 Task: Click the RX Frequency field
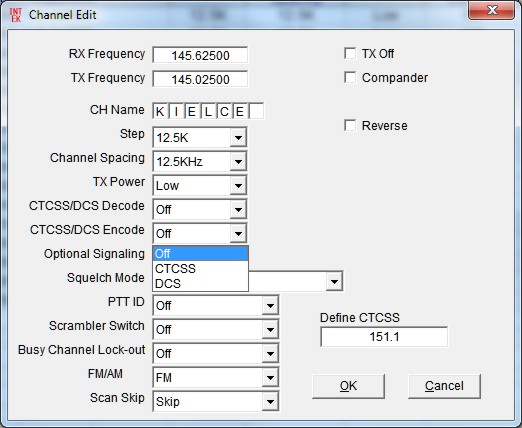pyautogui.click(x=200, y=55)
